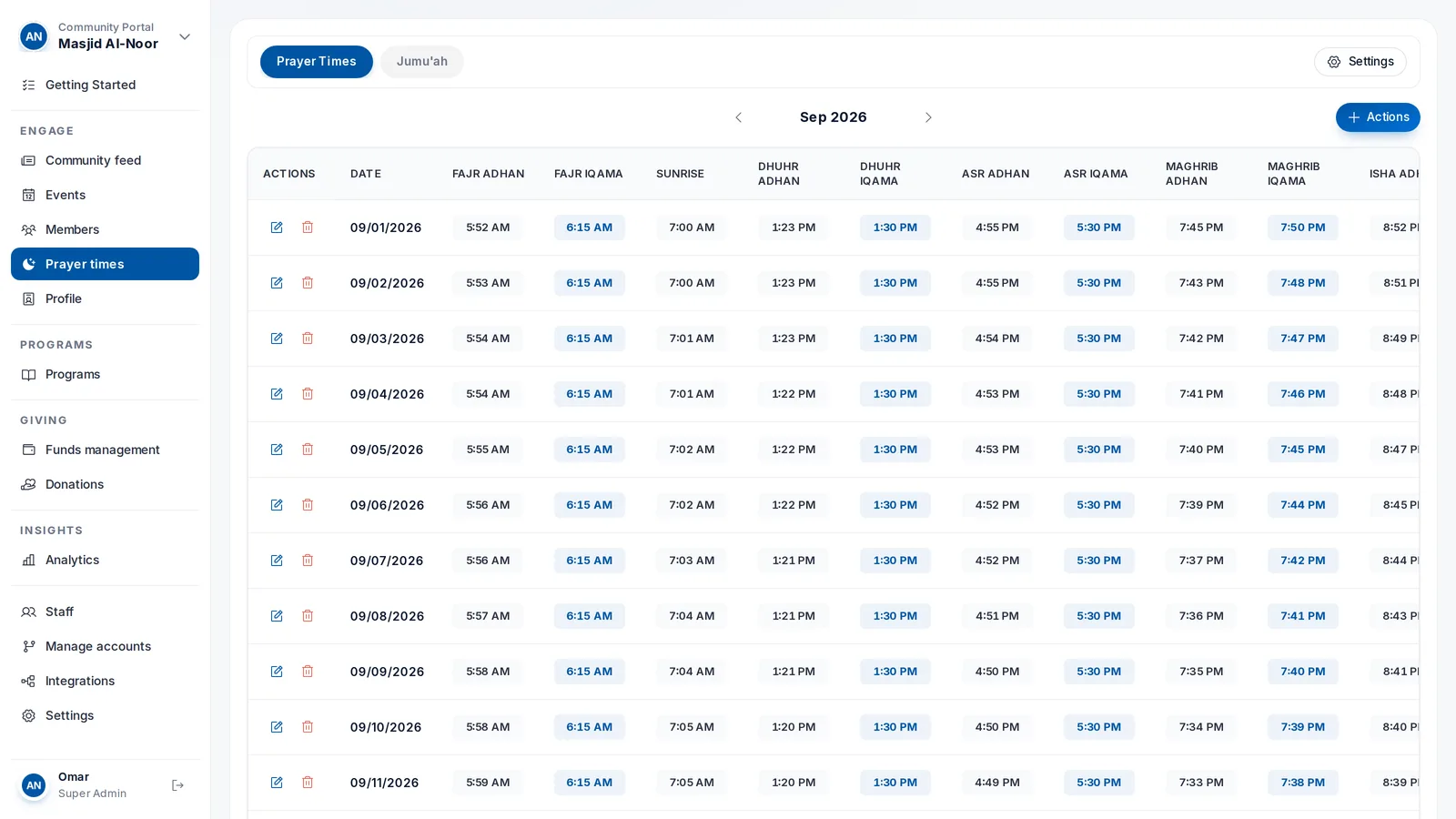Screen dimensions: 1456x819
Task: Open the Masjid Al-Noor AN avatar logo
Action: coord(34,36)
